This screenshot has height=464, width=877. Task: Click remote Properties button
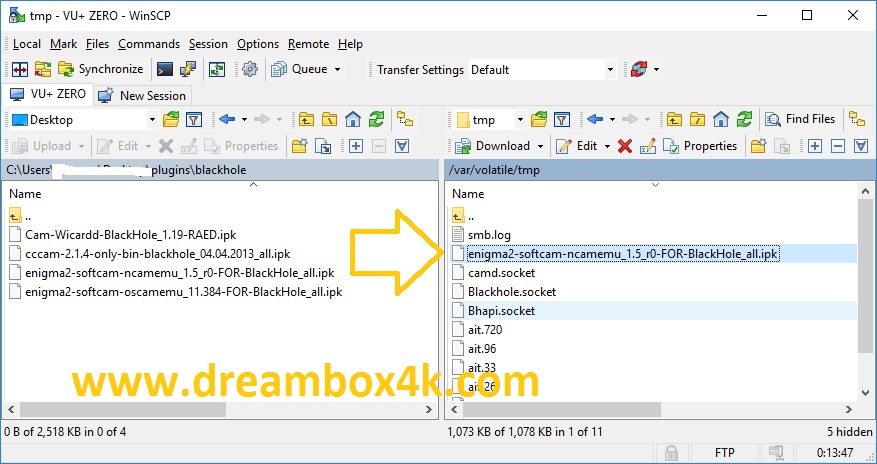pos(700,146)
